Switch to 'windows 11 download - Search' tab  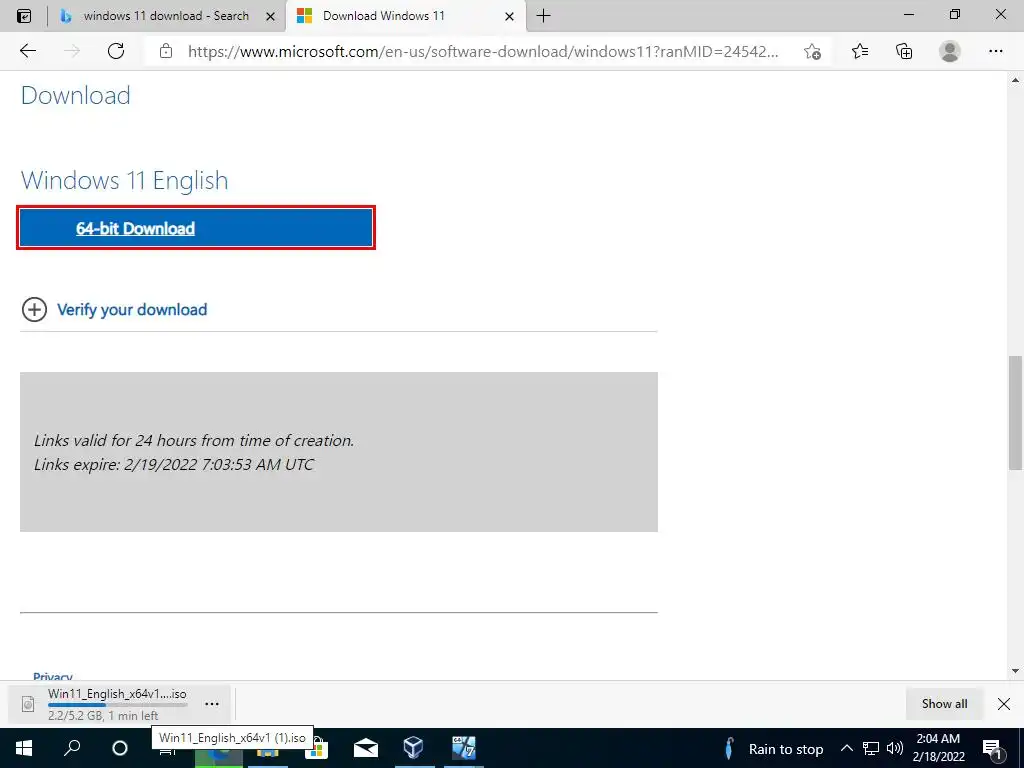click(166, 16)
